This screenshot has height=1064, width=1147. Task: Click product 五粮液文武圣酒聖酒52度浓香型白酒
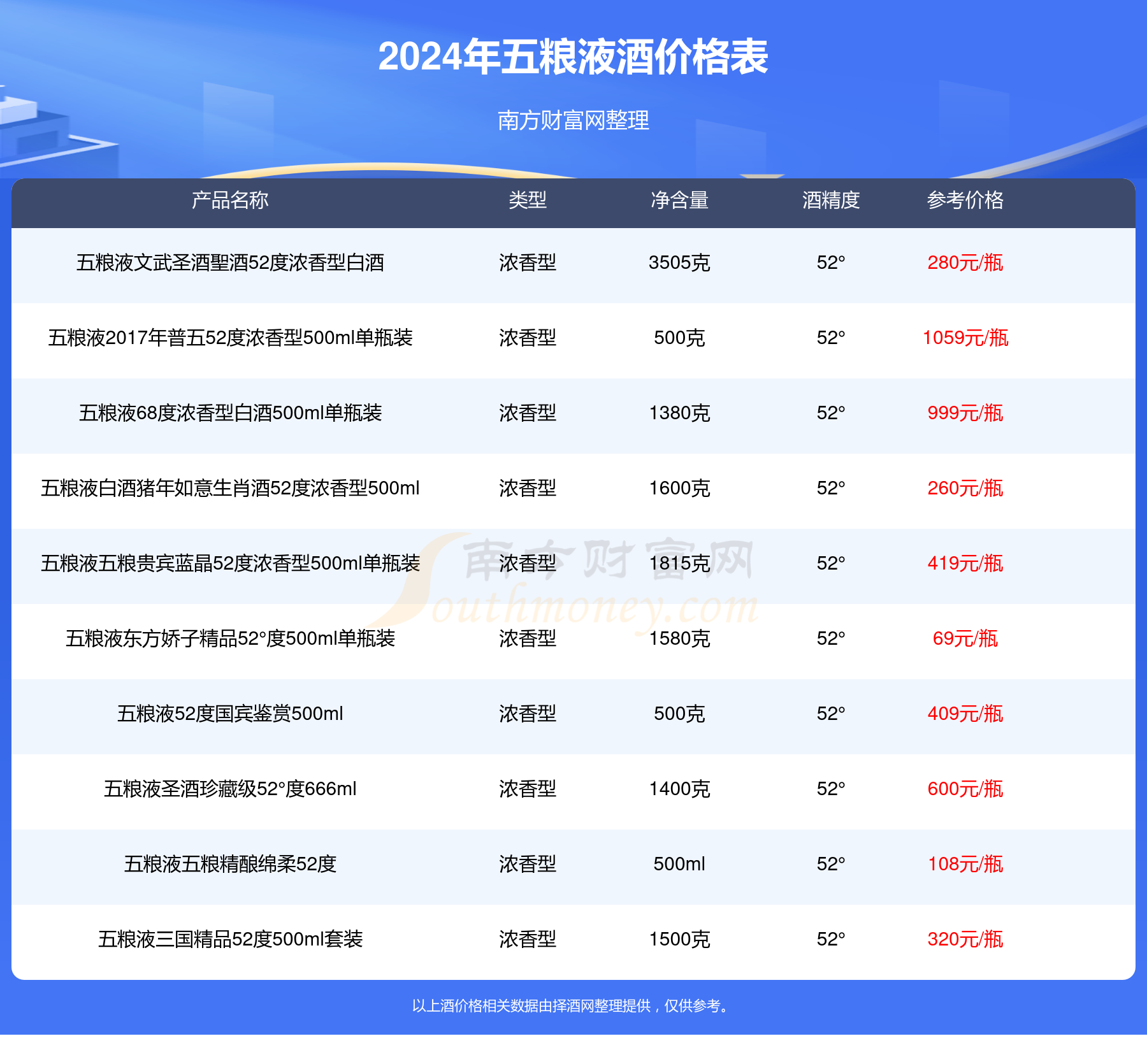230,262
